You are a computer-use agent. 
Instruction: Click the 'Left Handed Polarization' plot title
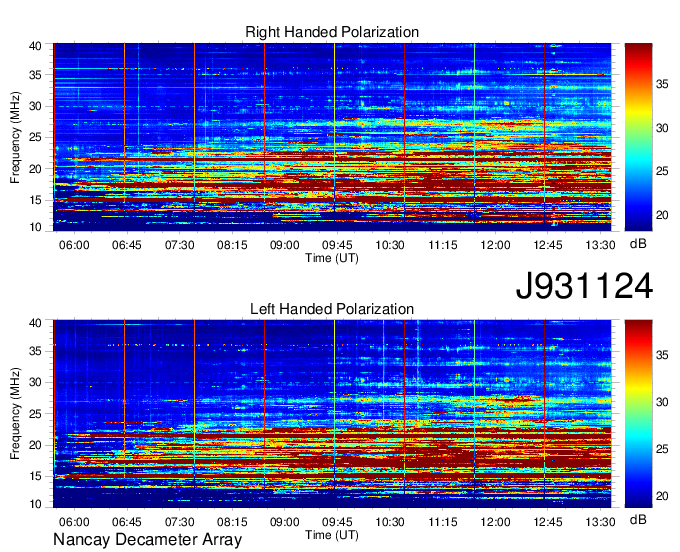click(x=332, y=309)
